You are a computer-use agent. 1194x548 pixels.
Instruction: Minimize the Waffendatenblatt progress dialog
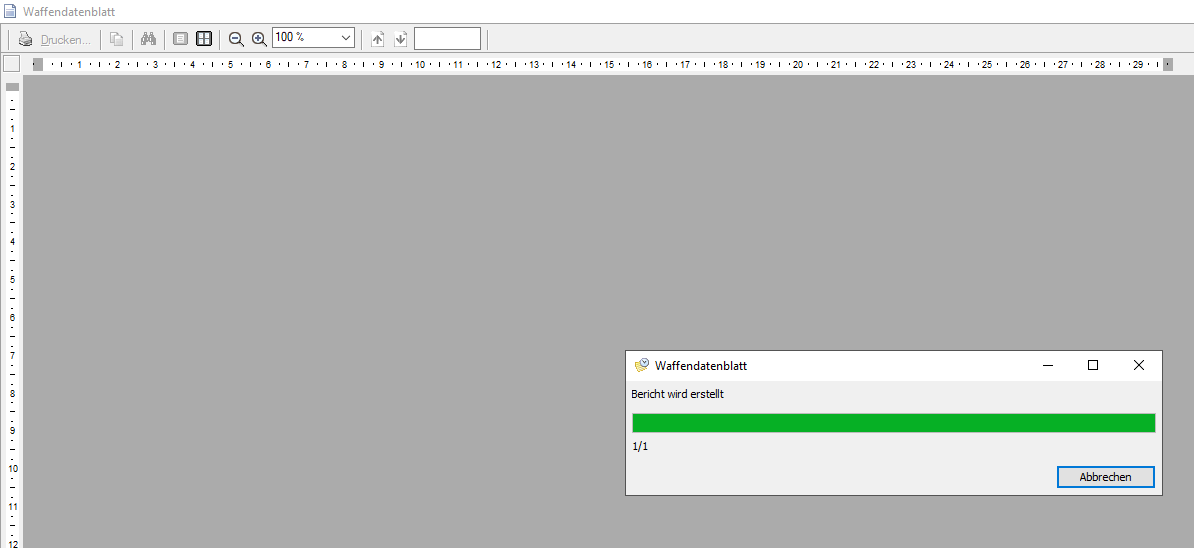tap(1047, 366)
